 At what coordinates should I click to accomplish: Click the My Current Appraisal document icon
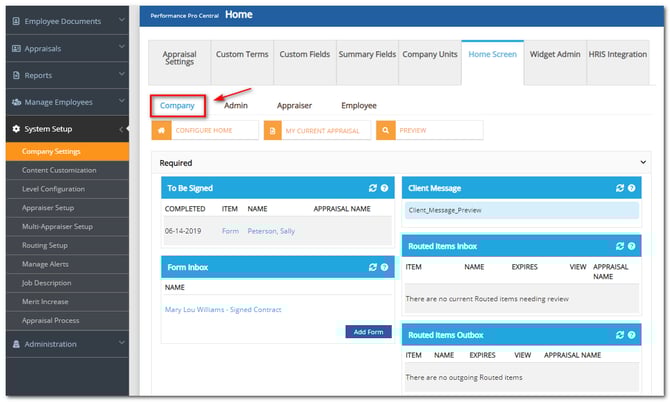click(273, 130)
